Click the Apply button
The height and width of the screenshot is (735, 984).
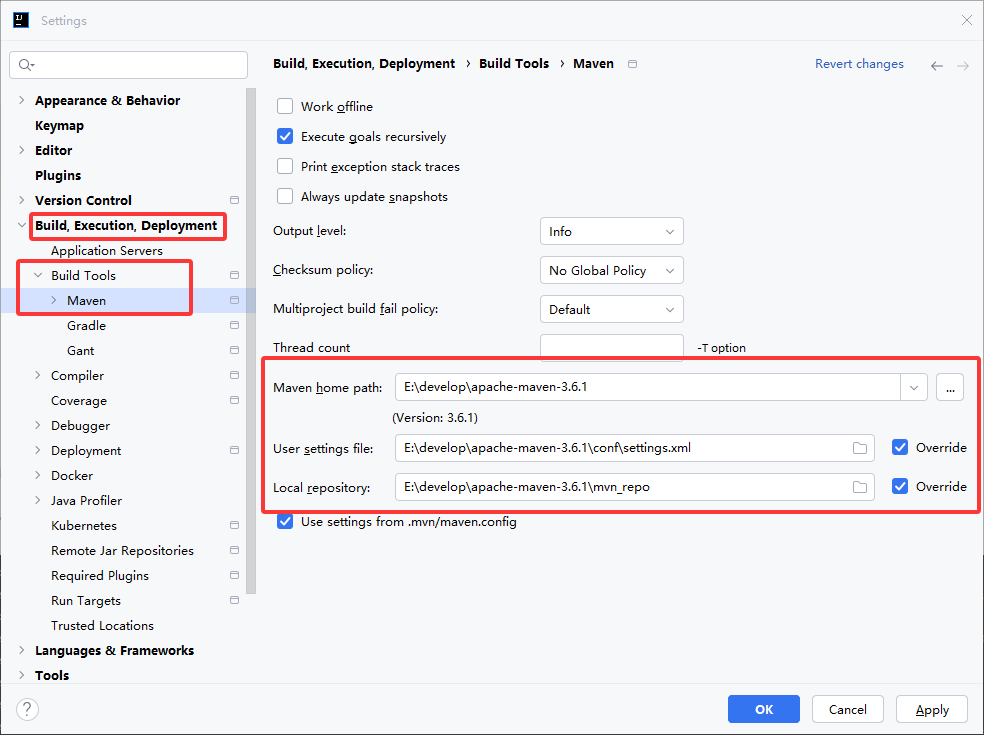(932, 709)
